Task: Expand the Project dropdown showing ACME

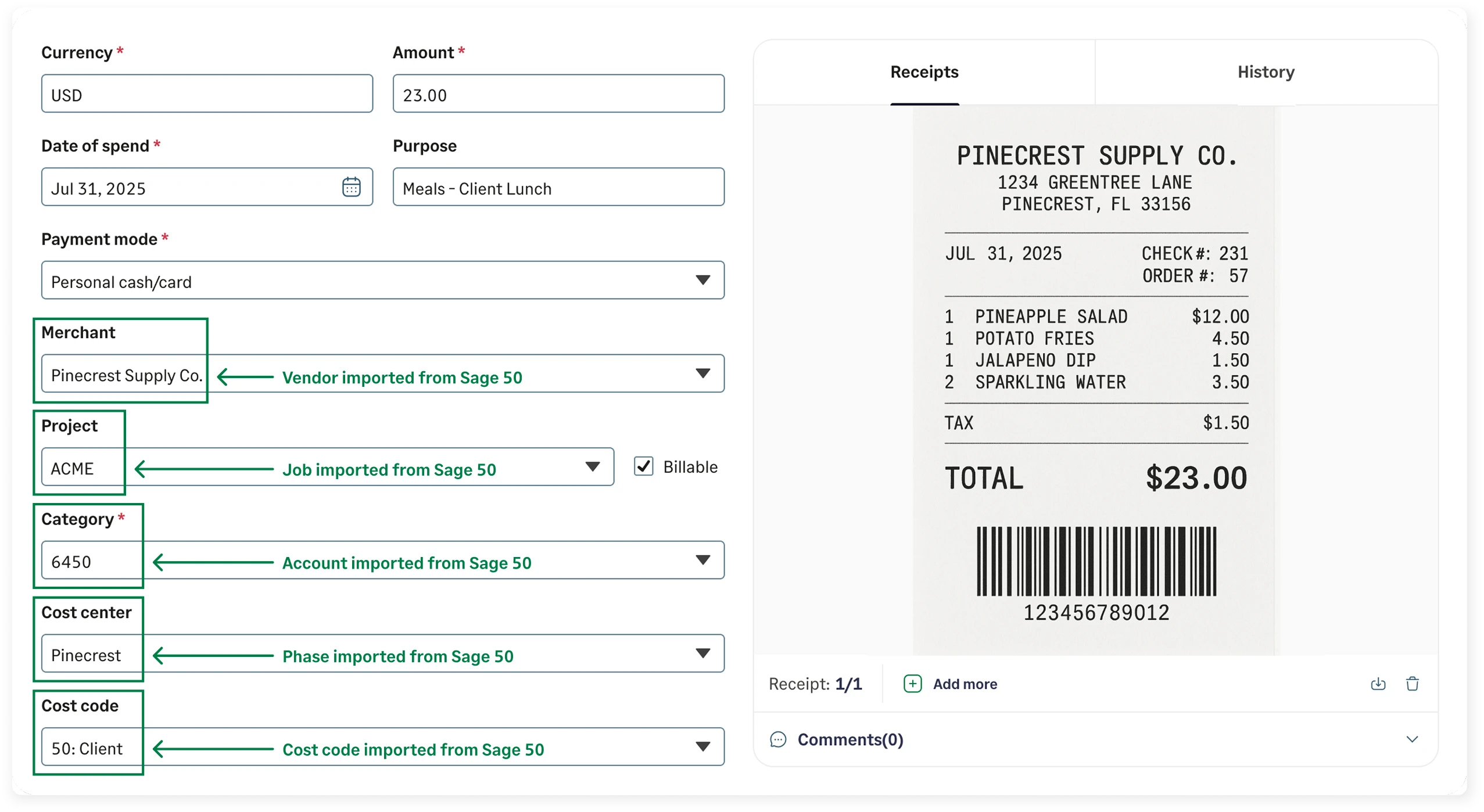Action: [x=593, y=466]
